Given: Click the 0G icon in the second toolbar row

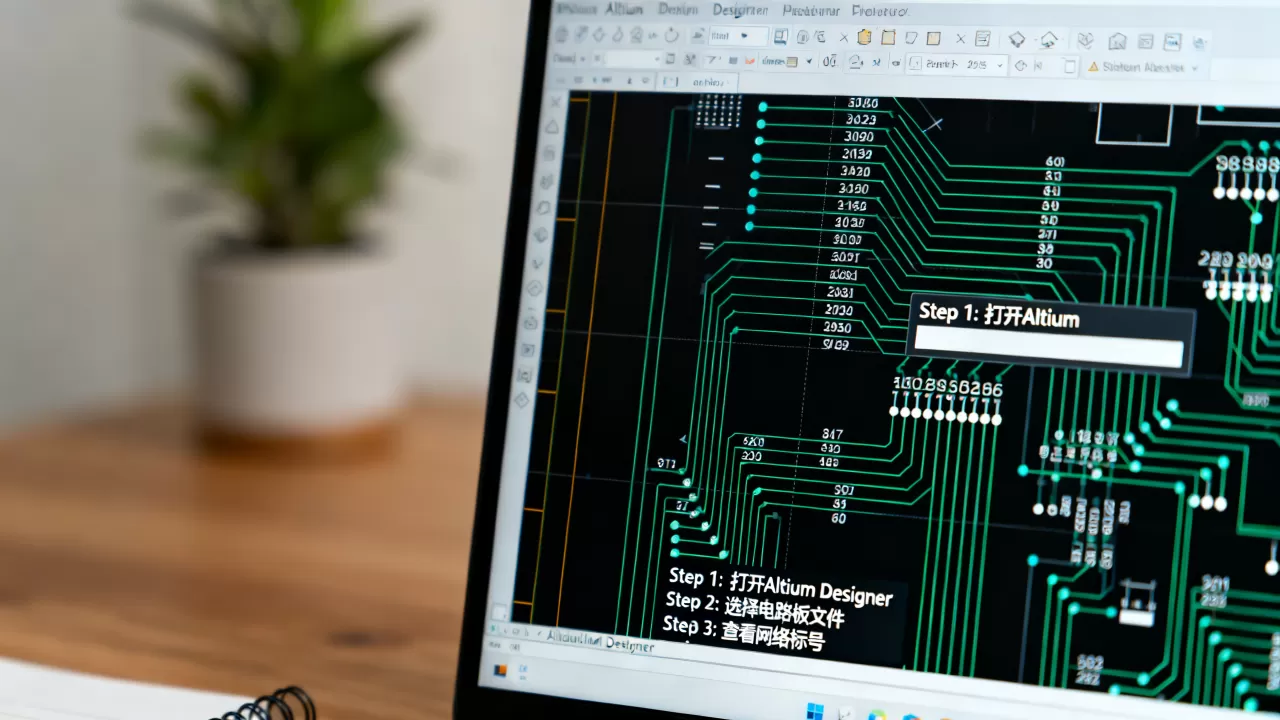Looking at the screenshot, I should (829, 62).
